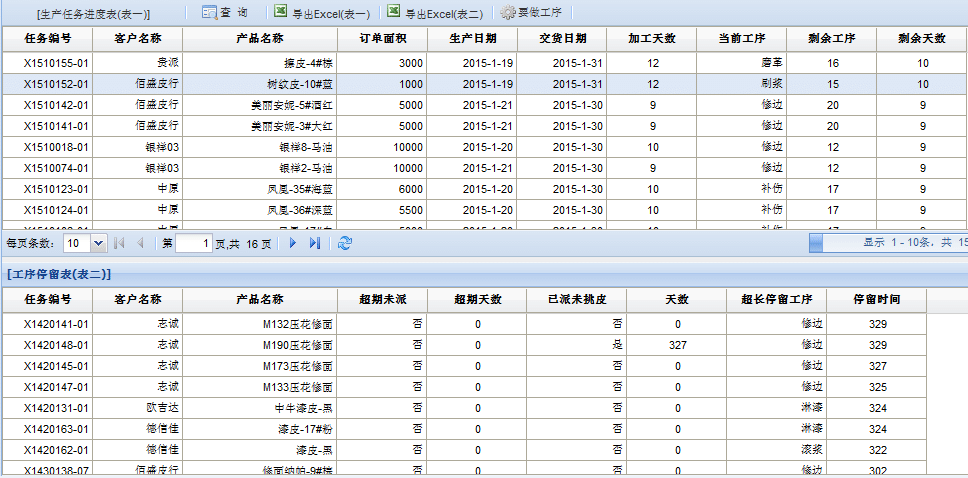
Task: Go to previous page arrow
Action: [140, 243]
